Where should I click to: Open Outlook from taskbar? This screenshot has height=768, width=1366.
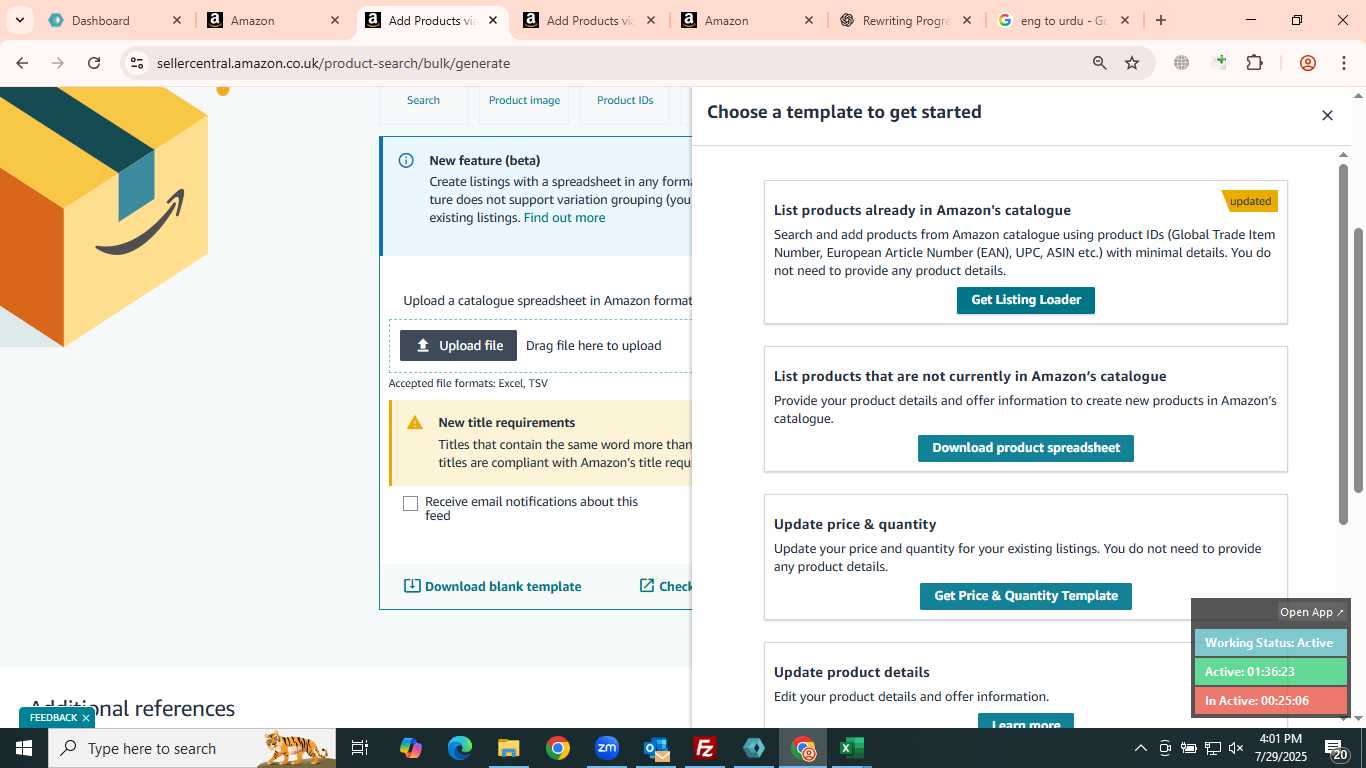click(656, 748)
